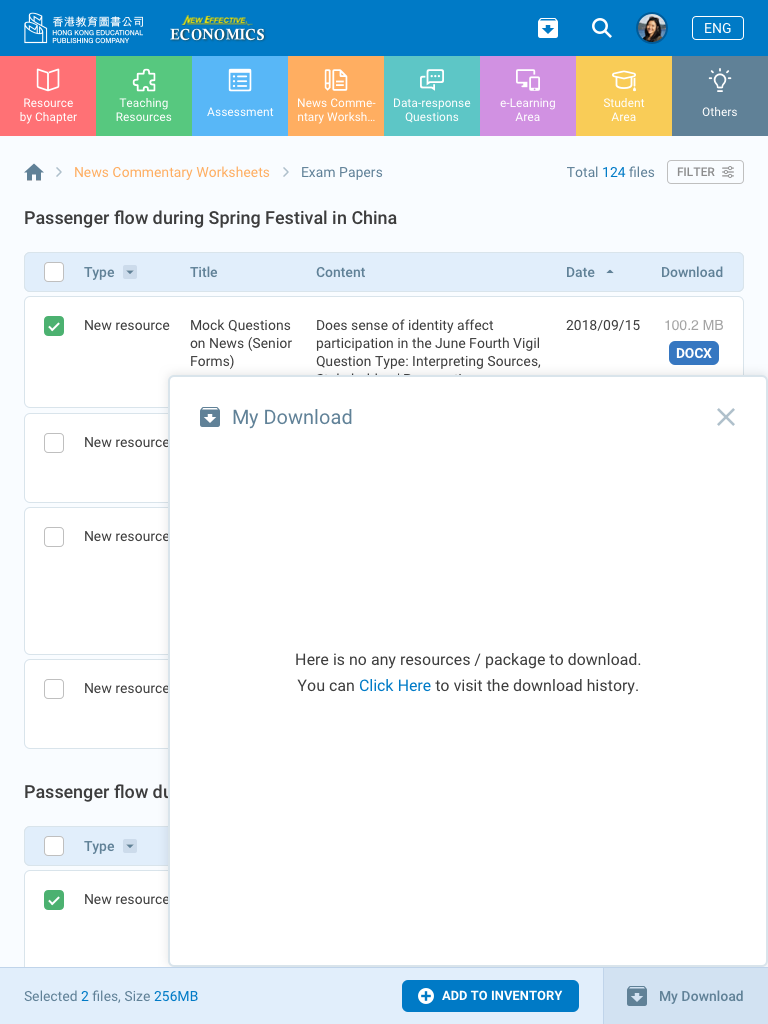Open the FILTER options
Screen dimensions: 768x1024
(x=705, y=172)
